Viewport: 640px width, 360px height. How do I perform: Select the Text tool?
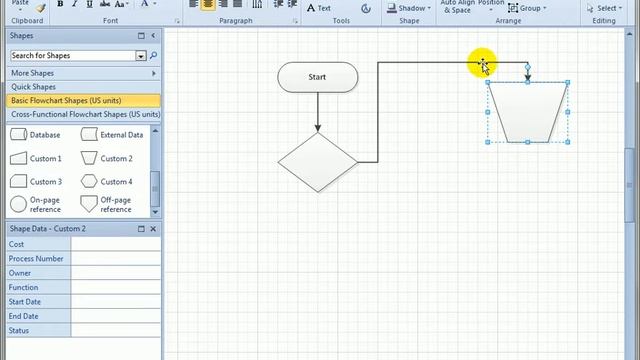(x=319, y=8)
